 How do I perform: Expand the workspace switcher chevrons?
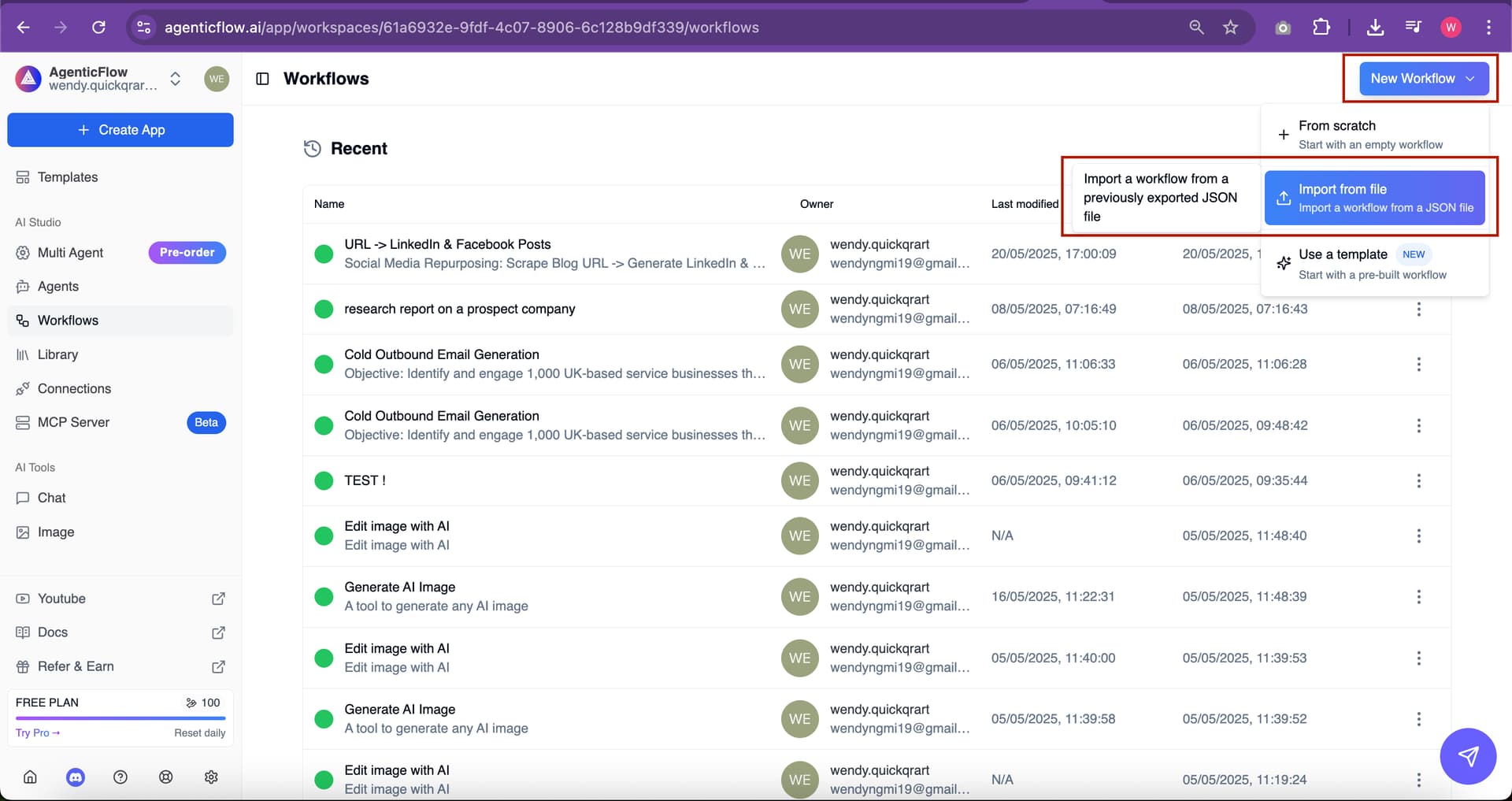click(176, 79)
